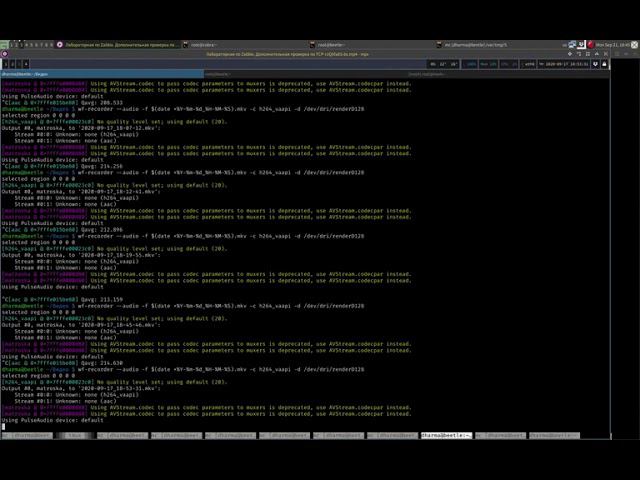Open the clock showing Mon Sep 21
Screen dimensions: 640x480
coord(613,45)
